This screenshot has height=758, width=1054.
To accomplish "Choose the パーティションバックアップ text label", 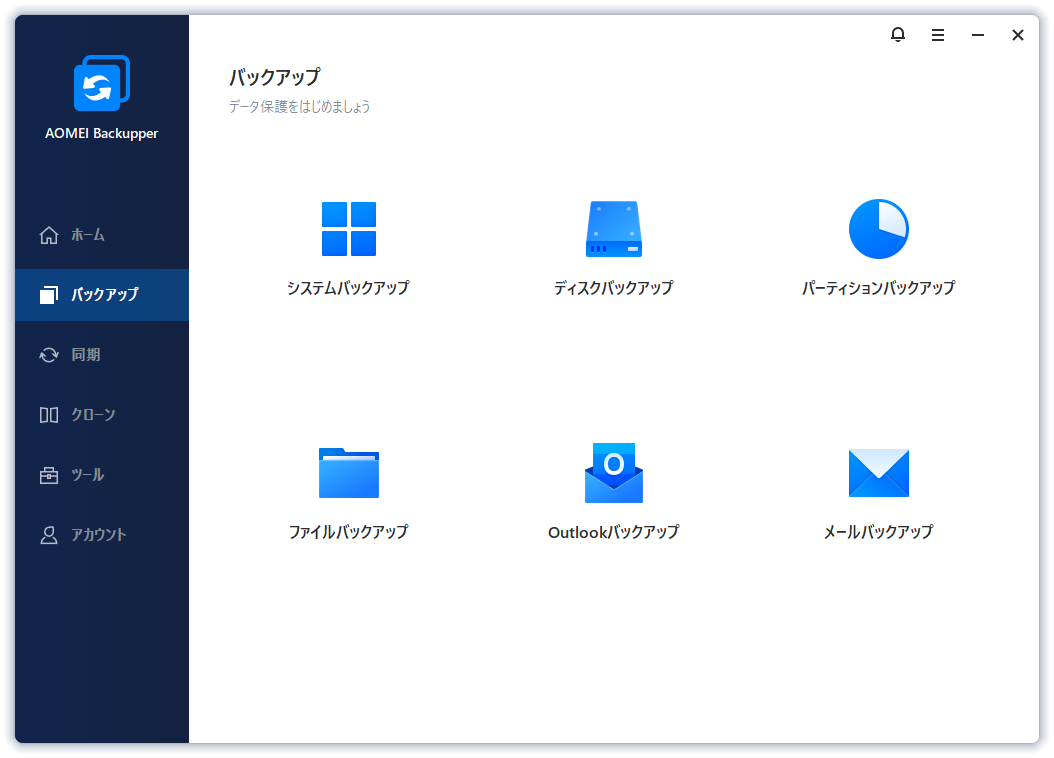I will point(878,288).
